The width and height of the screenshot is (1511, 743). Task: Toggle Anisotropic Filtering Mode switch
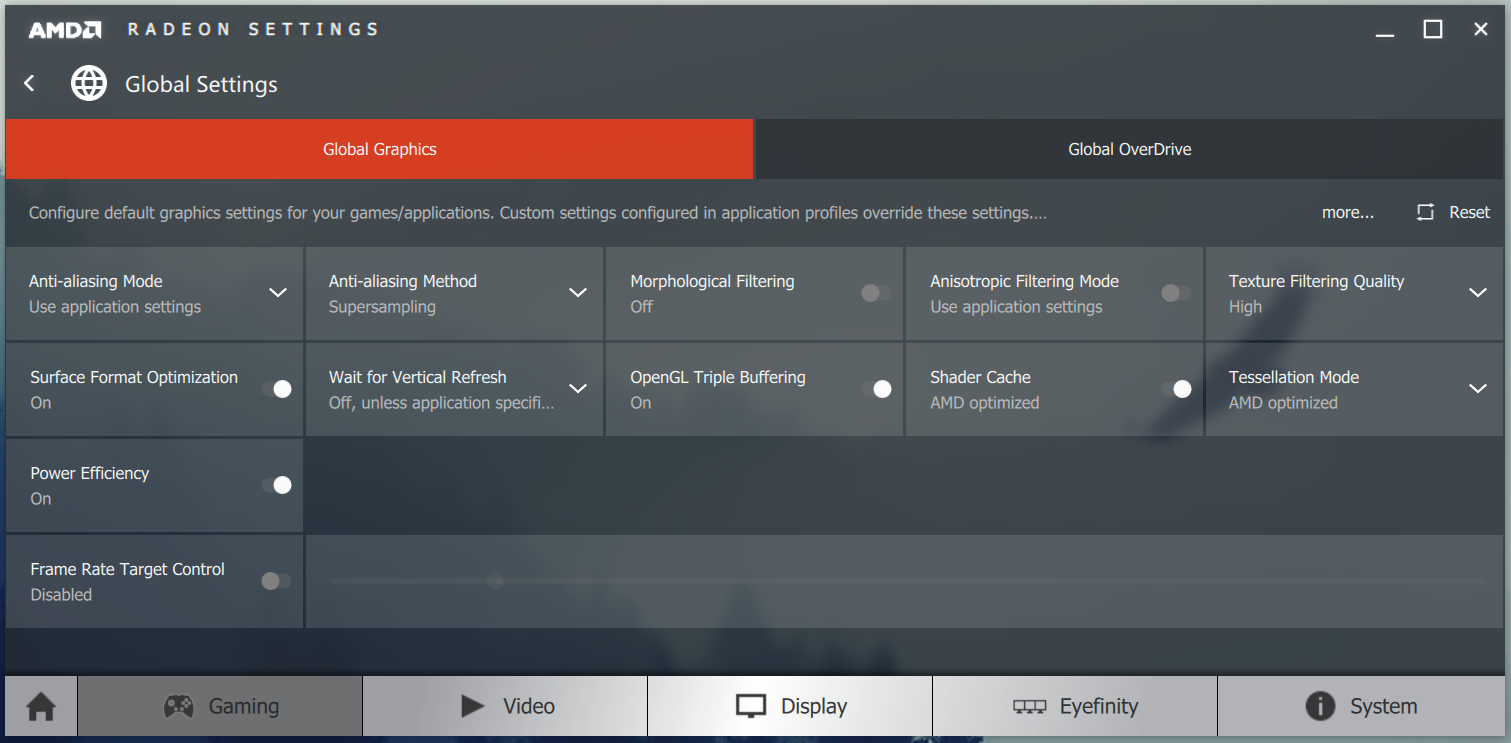[x=1176, y=293]
